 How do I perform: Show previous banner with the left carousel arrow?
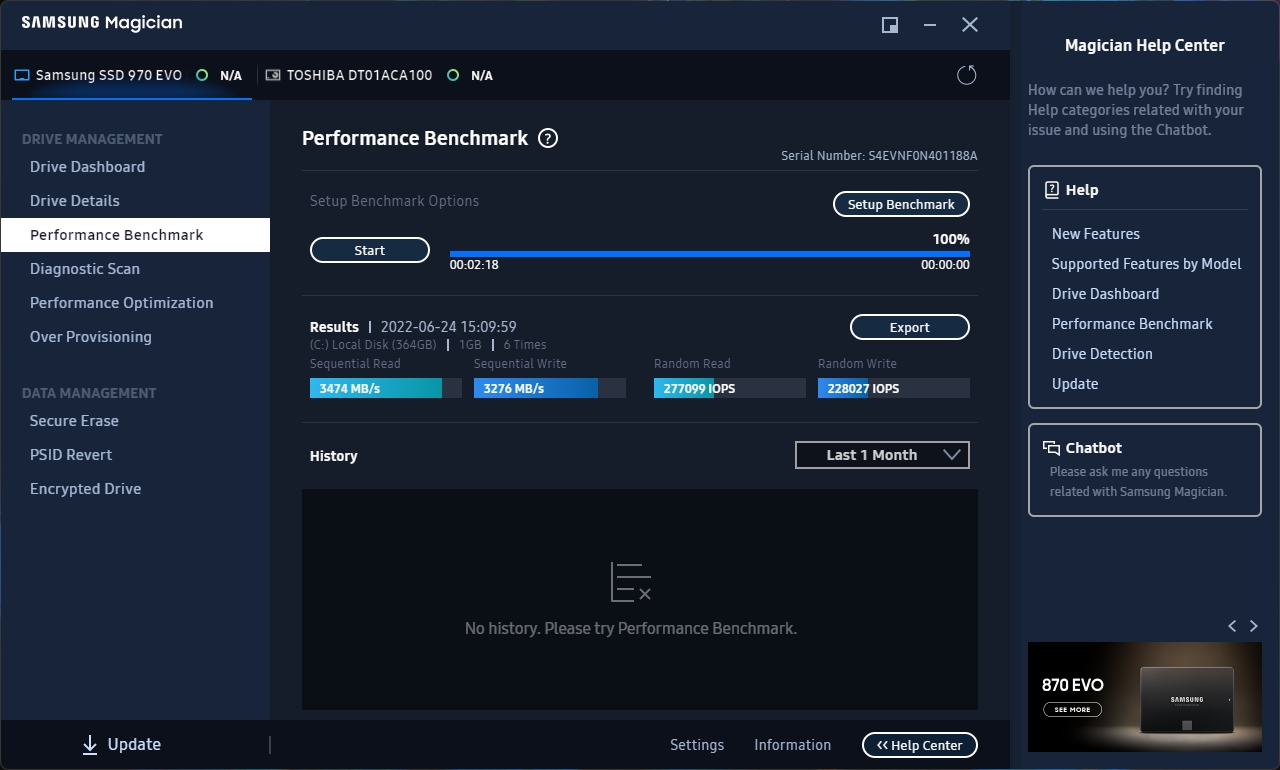coord(1232,626)
